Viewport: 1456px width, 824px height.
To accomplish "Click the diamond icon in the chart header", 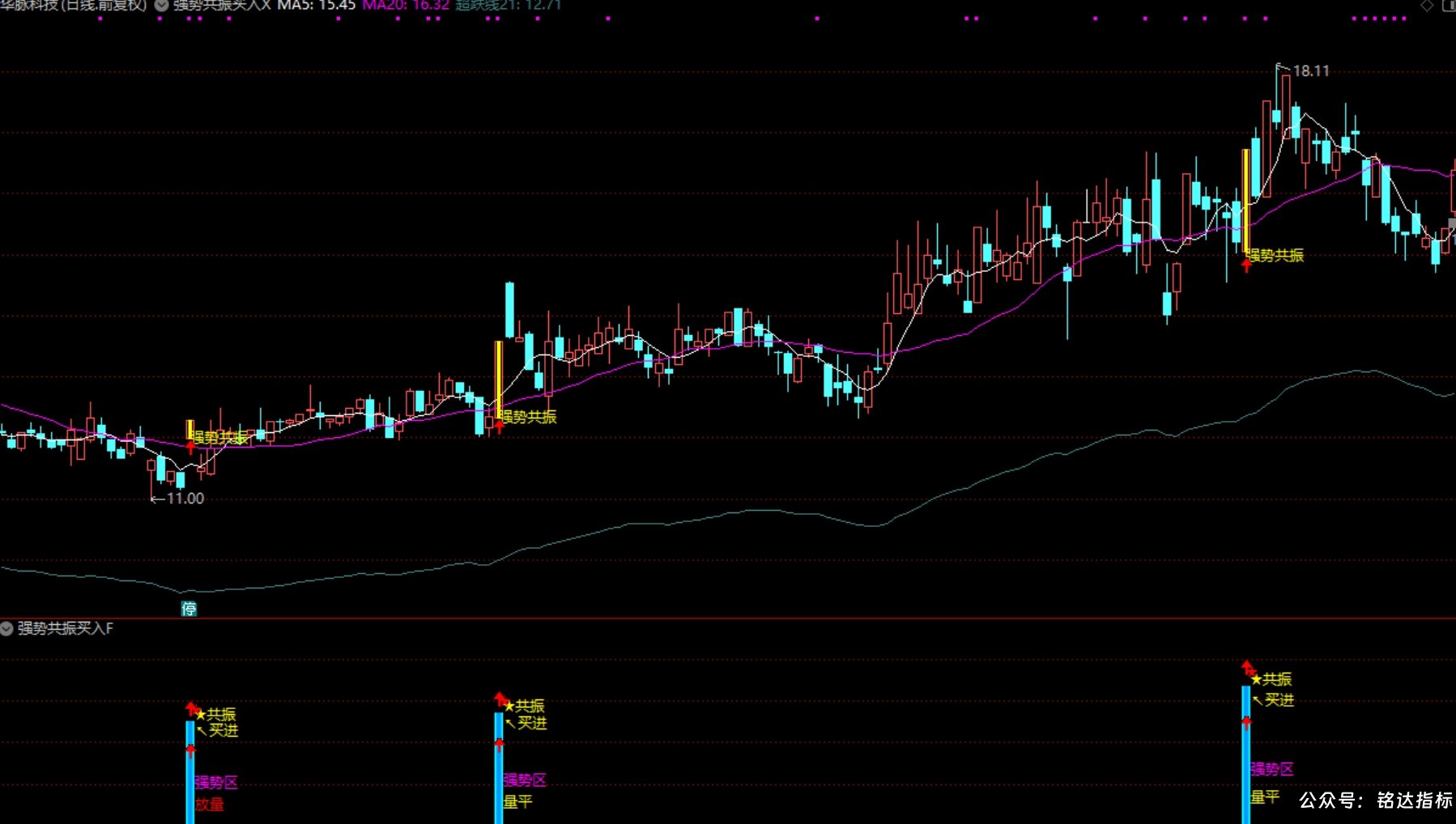I will coord(1427,6).
